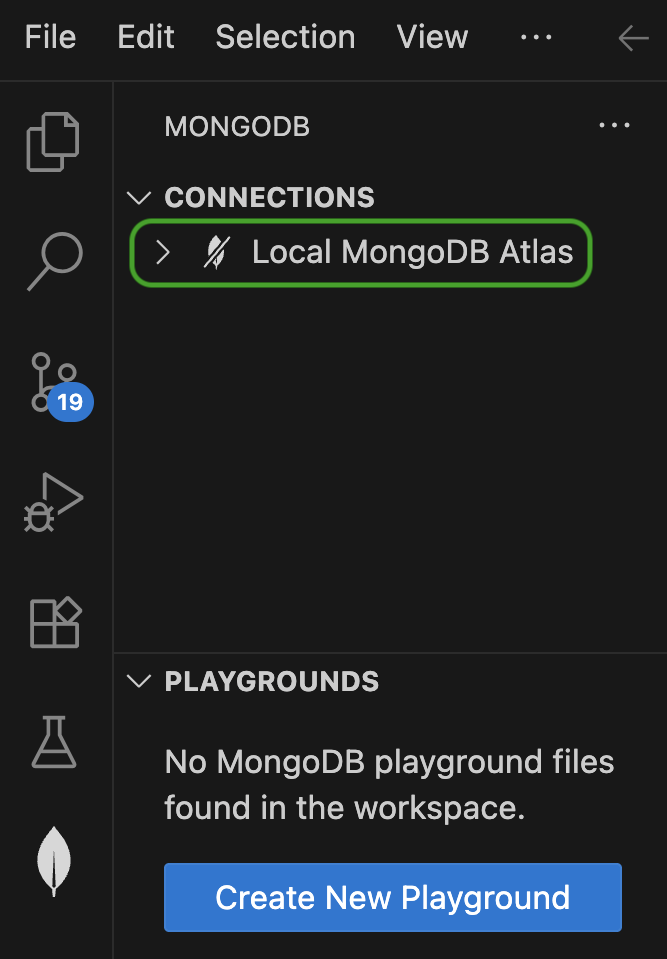This screenshot has width=667, height=959.
Task: Open the Selection menu
Action: [285, 38]
